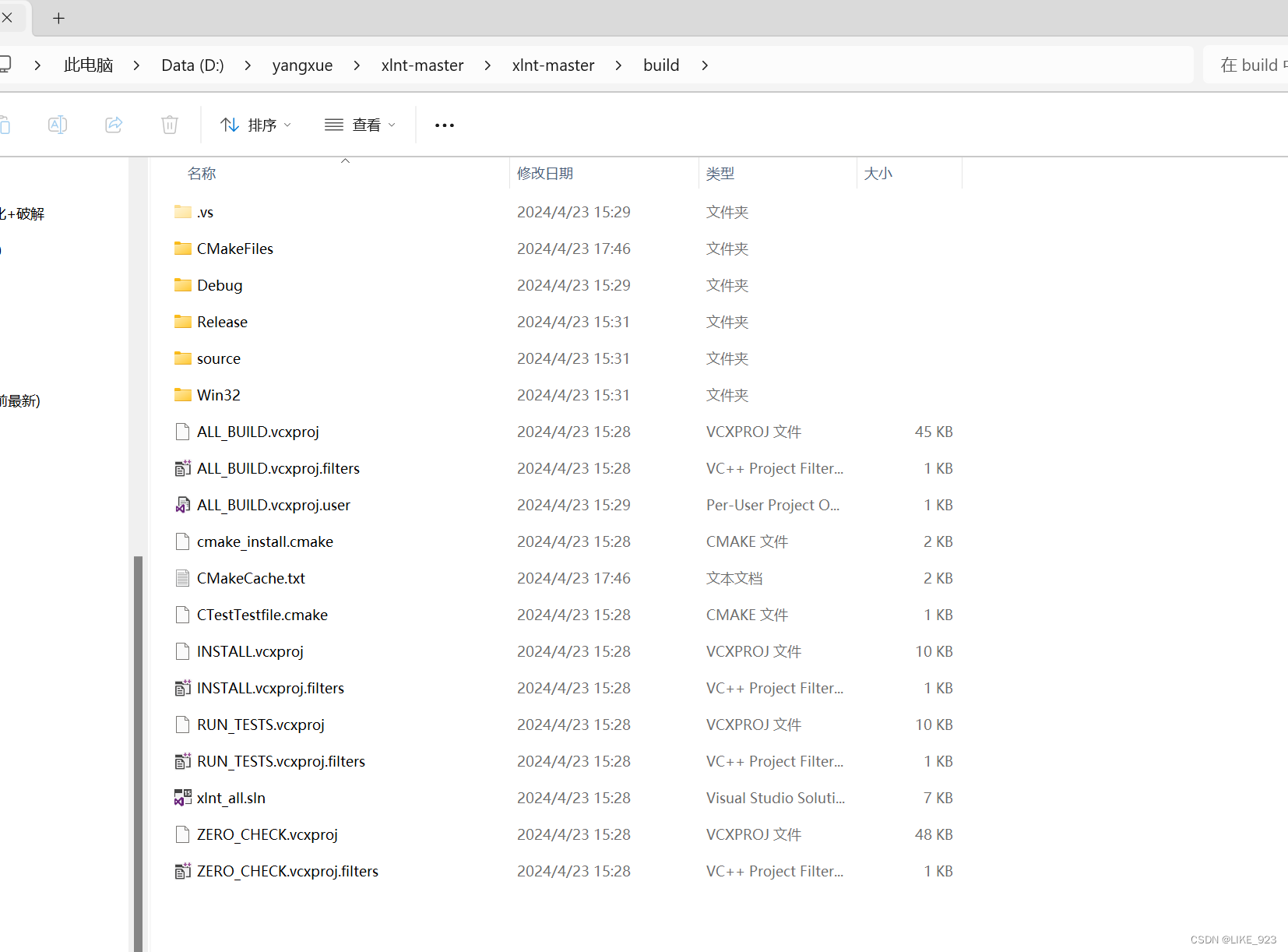Expand chevron after build breadcrumb
The image size is (1288, 952).
(x=705, y=65)
